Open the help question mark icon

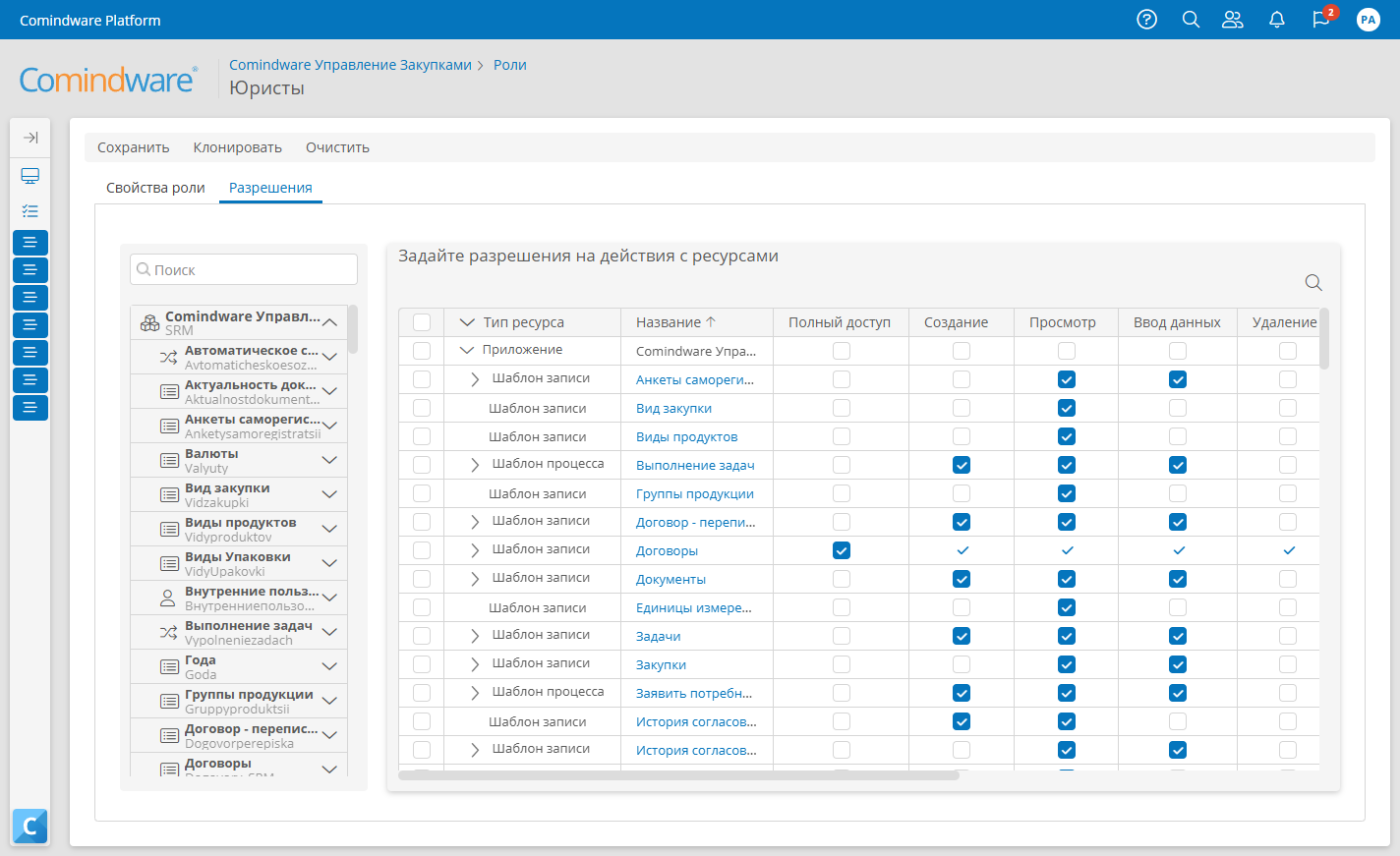pos(1146,20)
